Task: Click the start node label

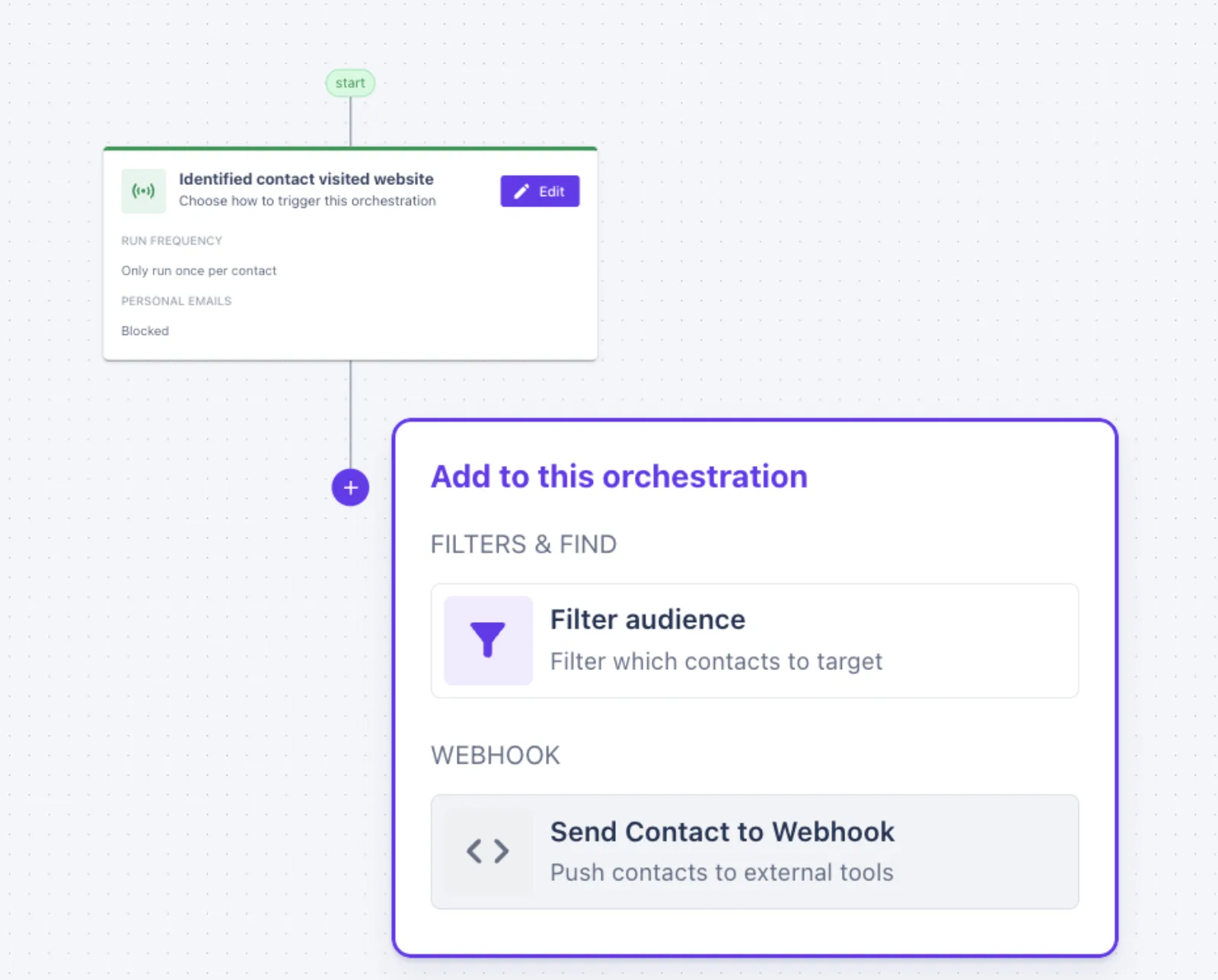Action: [x=350, y=83]
